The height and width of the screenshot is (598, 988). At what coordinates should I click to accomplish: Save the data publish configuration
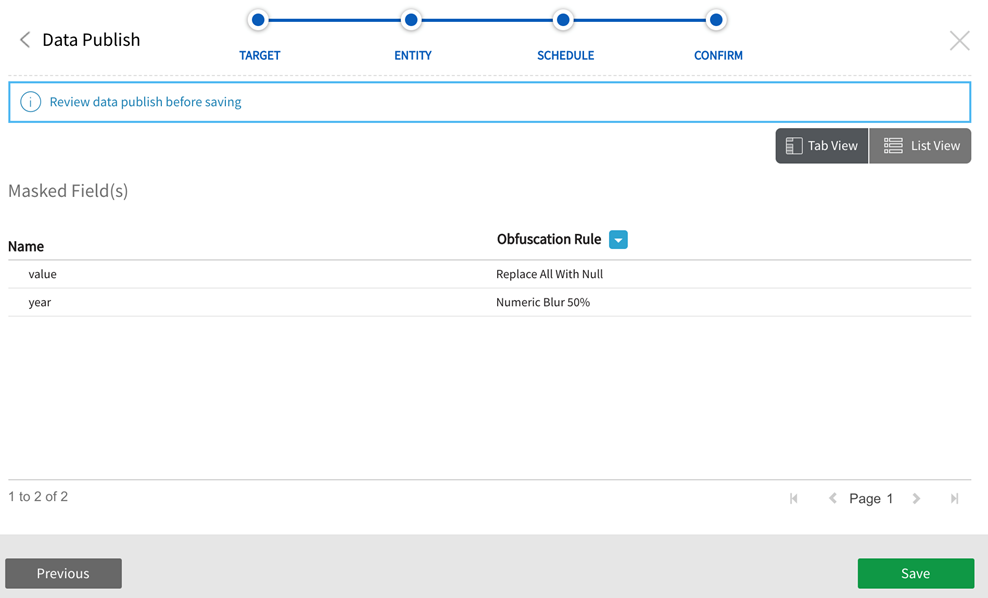[x=915, y=573]
